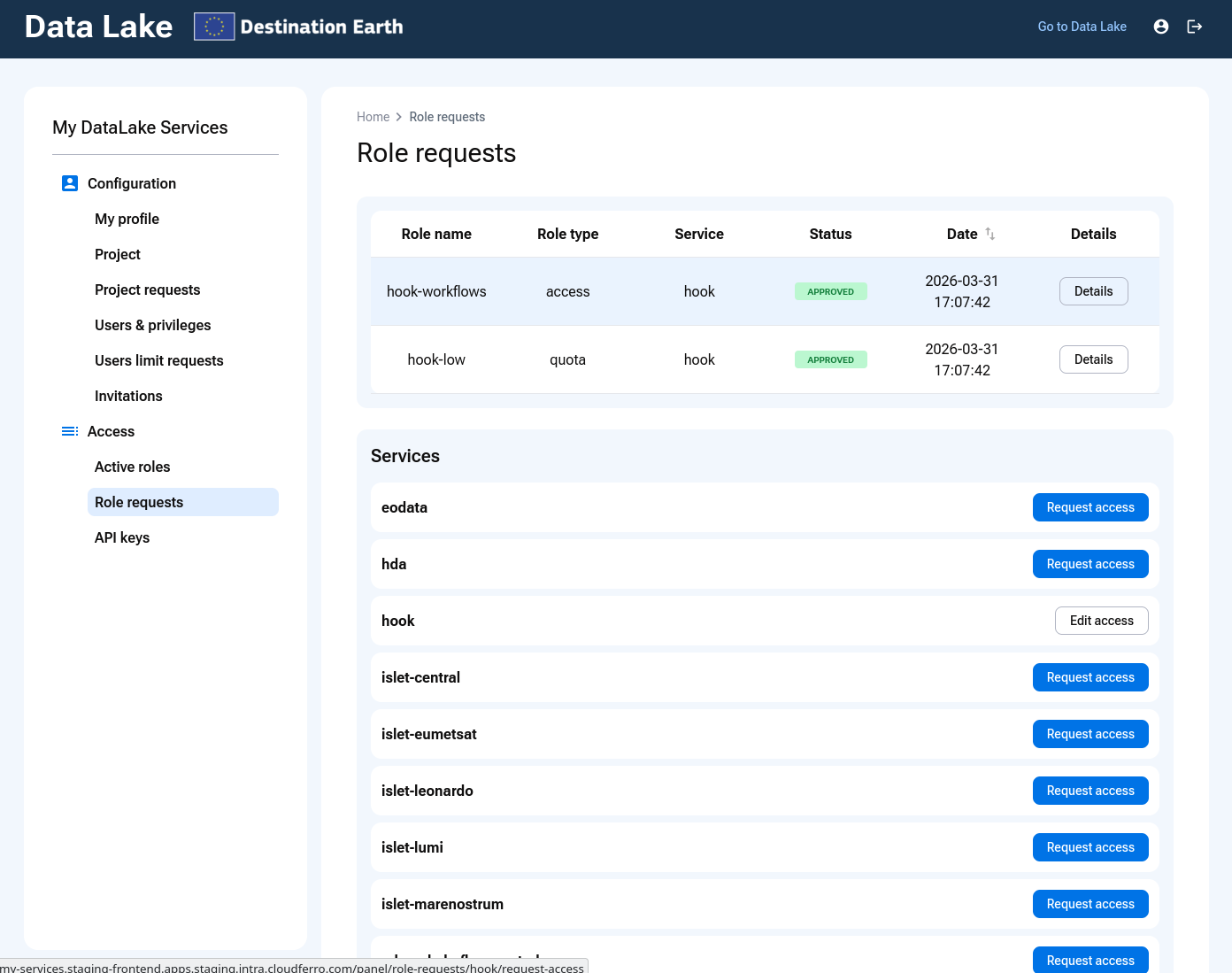
Task: Request access for islet-marenostrum service
Action: [x=1090, y=904]
